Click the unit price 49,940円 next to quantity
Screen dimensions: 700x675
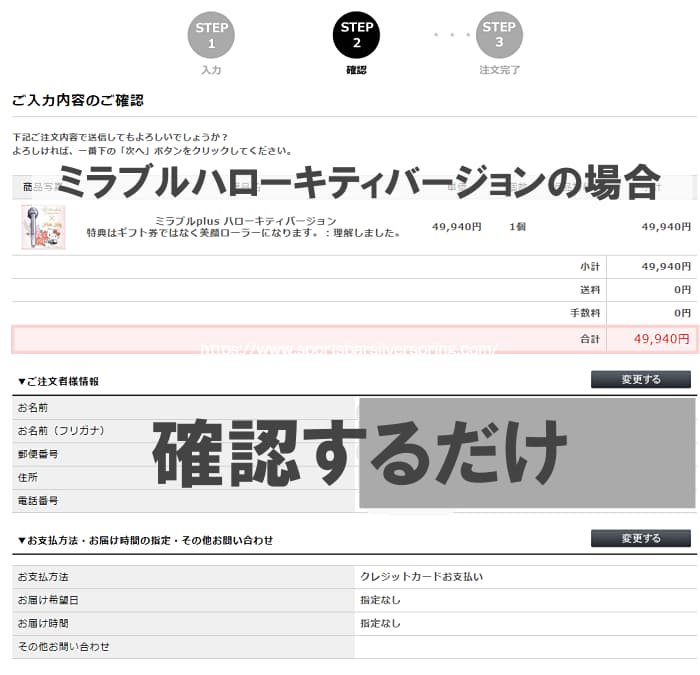pyautogui.click(x=456, y=227)
